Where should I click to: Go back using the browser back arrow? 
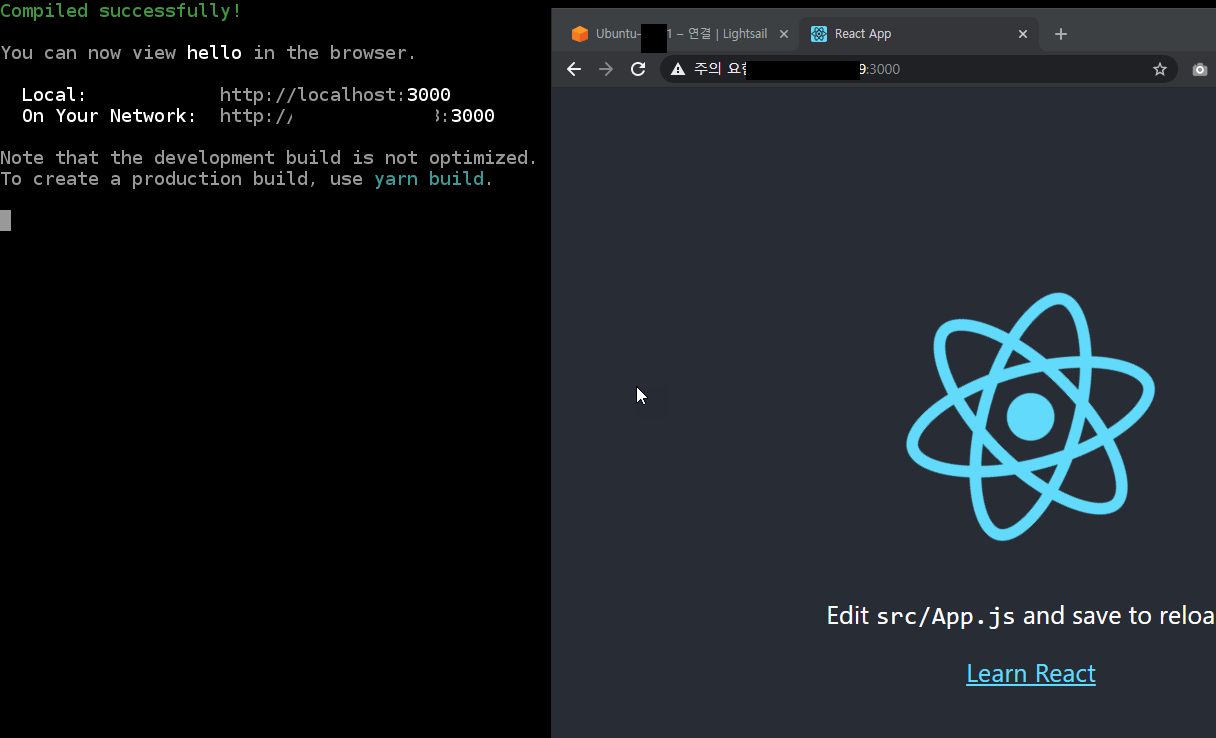coord(573,69)
